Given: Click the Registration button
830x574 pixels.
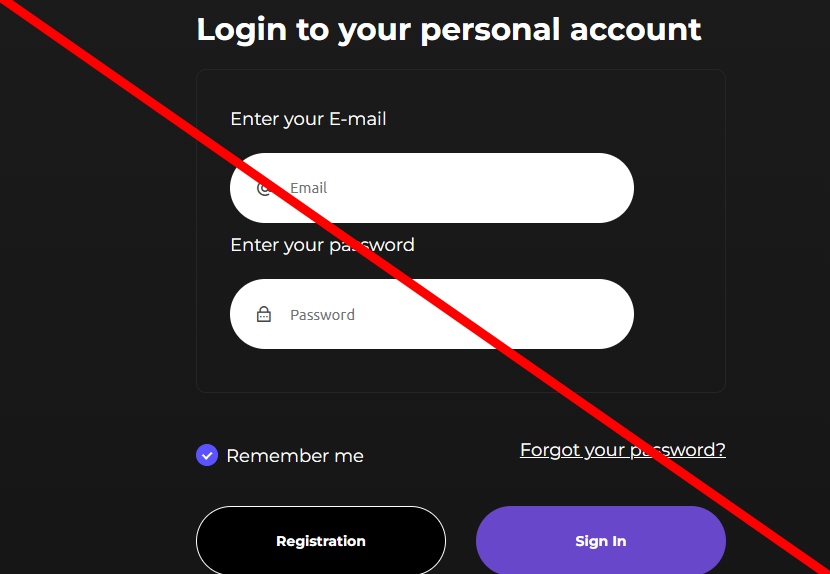Looking at the screenshot, I should (321, 541).
